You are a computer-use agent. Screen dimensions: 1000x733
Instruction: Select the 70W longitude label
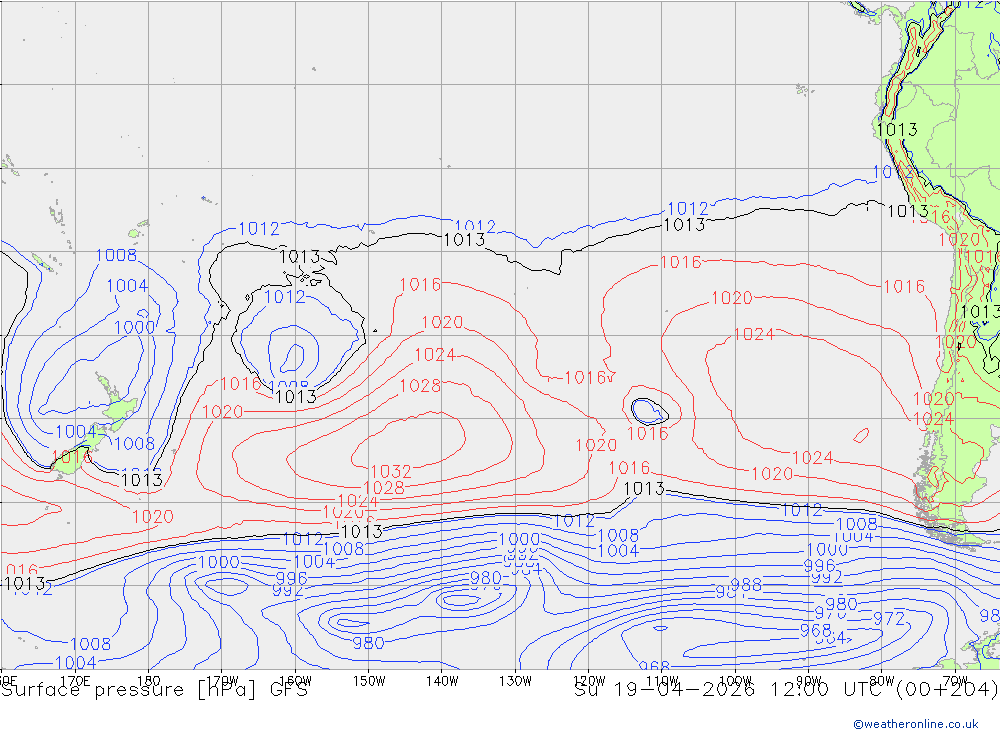955,681
